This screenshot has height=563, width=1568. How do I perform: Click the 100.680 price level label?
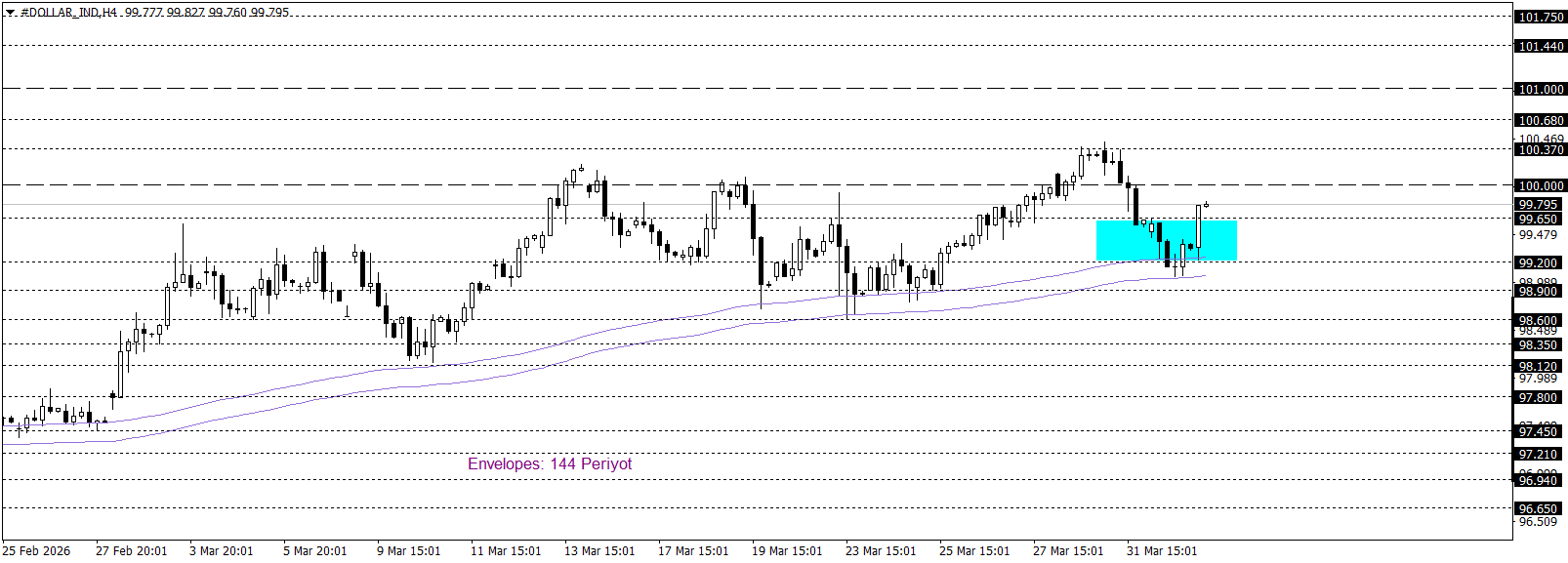[1540, 120]
